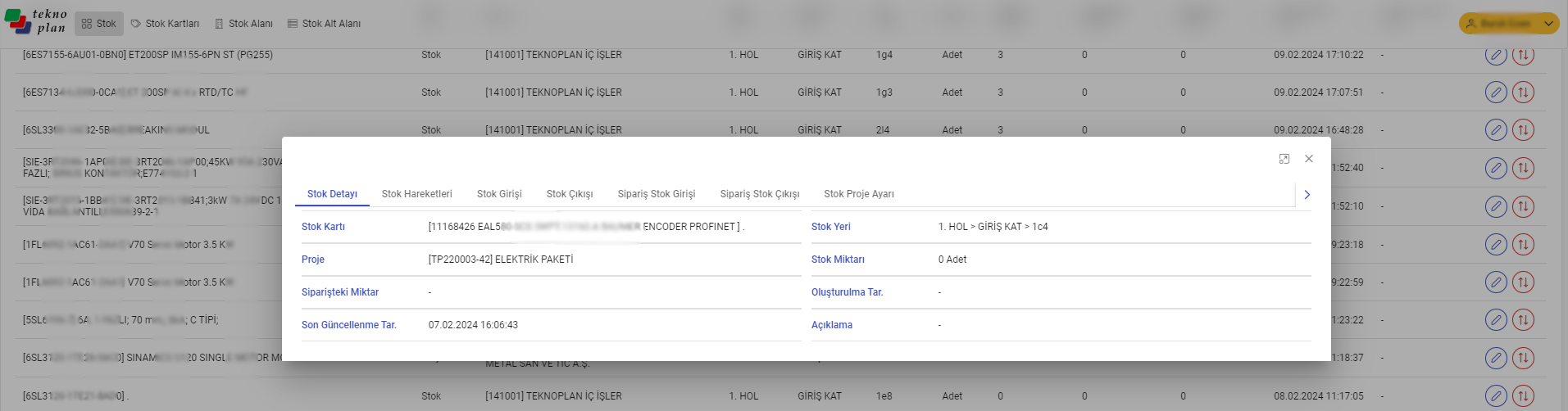Open the Stok Alt Alanı menu item
1568x411 pixels.
[x=324, y=24]
